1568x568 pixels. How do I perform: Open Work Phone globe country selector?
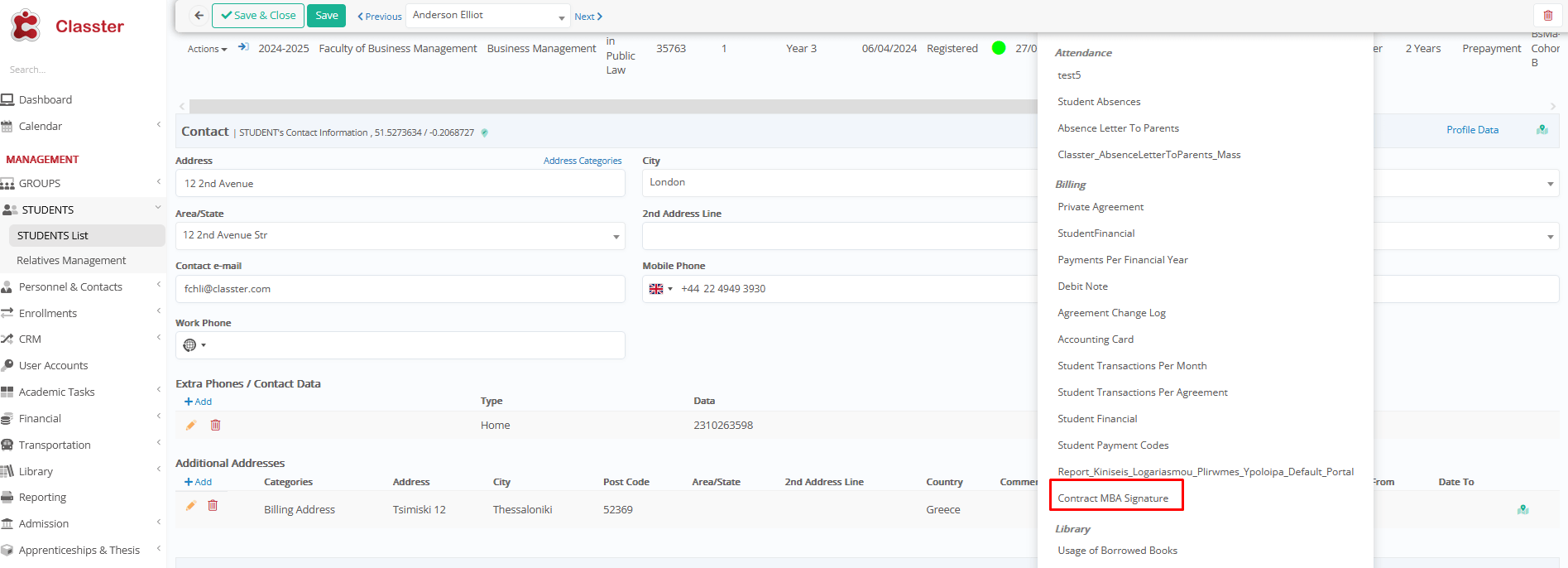(x=194, y=345)
